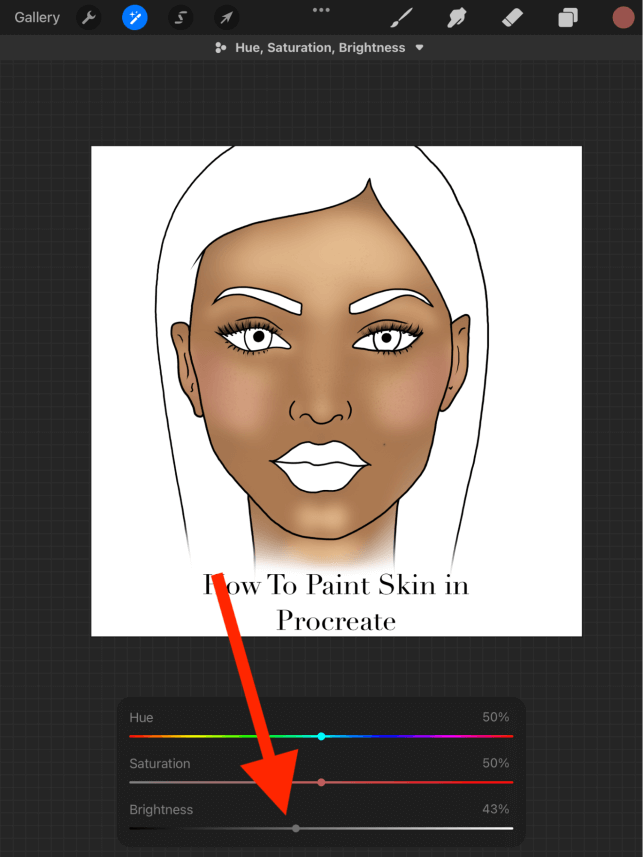Return to the Gallery
643x857 pixels.
(x=37, y=17)
